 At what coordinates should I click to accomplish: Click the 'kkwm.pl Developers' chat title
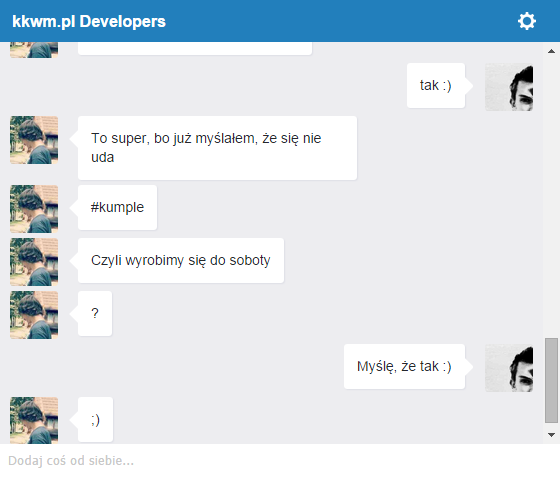pos(89,21)
